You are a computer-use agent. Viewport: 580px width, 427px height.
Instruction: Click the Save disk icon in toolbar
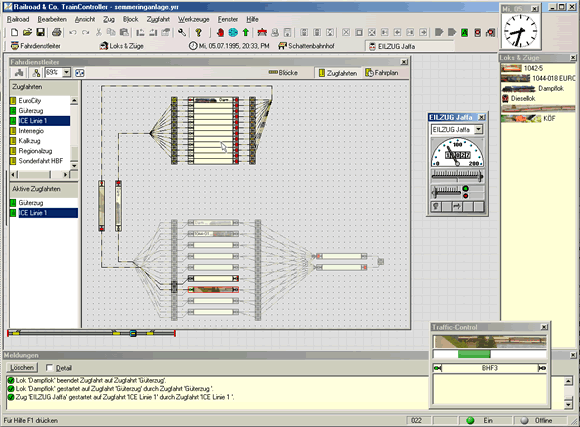pos(40,33)
